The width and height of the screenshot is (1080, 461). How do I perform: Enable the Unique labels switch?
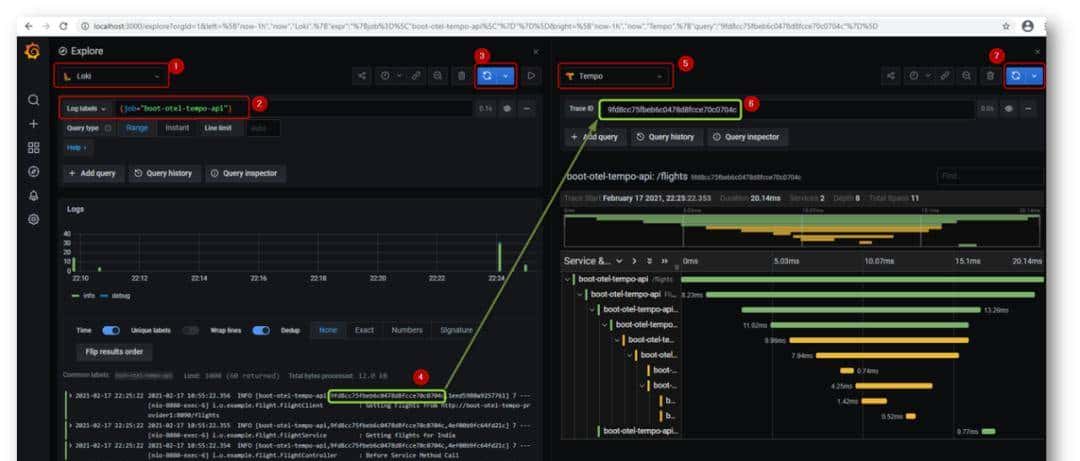tap(190, 330)
